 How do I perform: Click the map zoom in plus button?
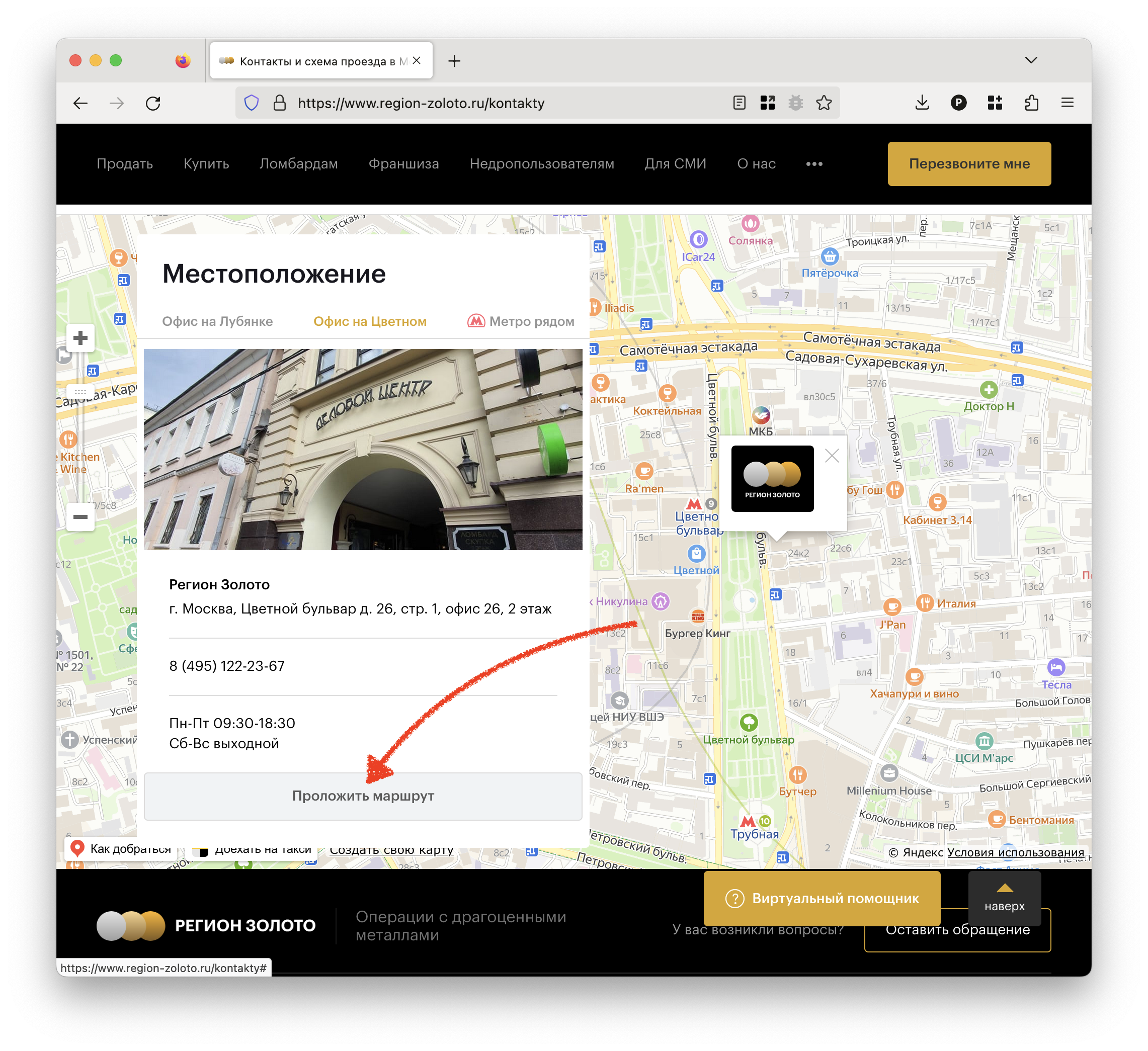click(x=80, y=338)
